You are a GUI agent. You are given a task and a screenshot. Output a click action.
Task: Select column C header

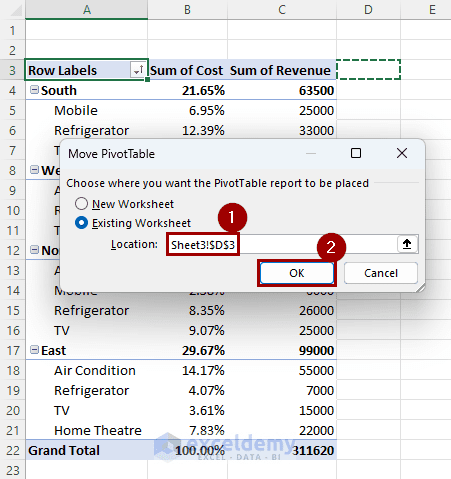coord(282,9)
